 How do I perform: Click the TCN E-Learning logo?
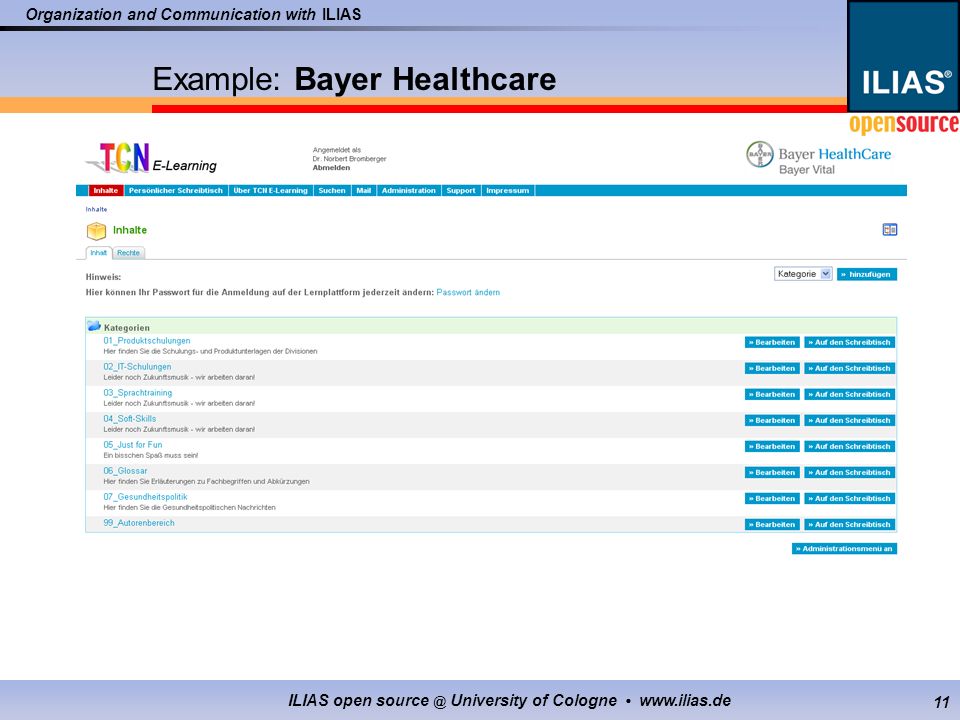(x=151, y=157)
